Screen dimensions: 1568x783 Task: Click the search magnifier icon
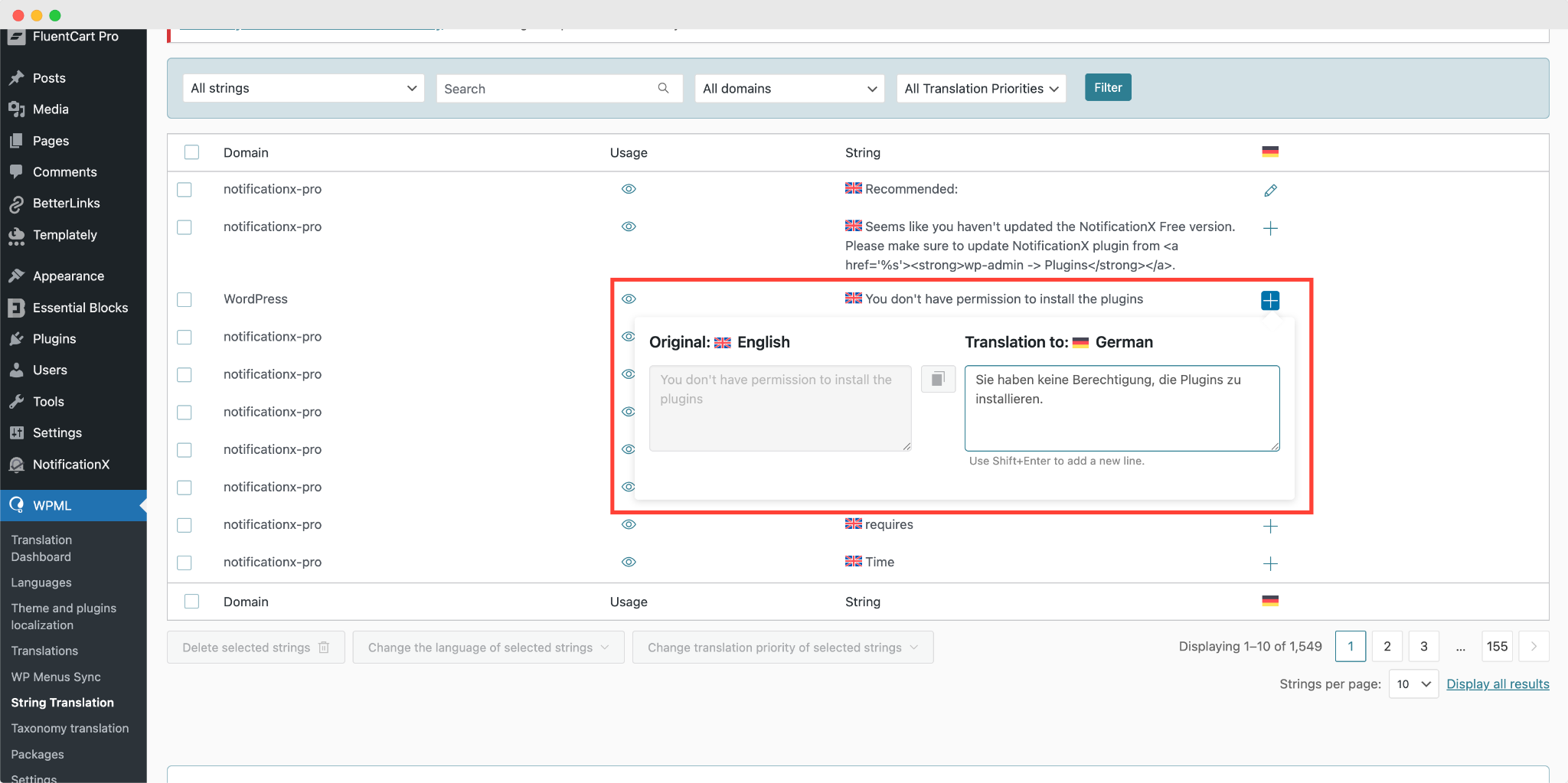[663, 88]
